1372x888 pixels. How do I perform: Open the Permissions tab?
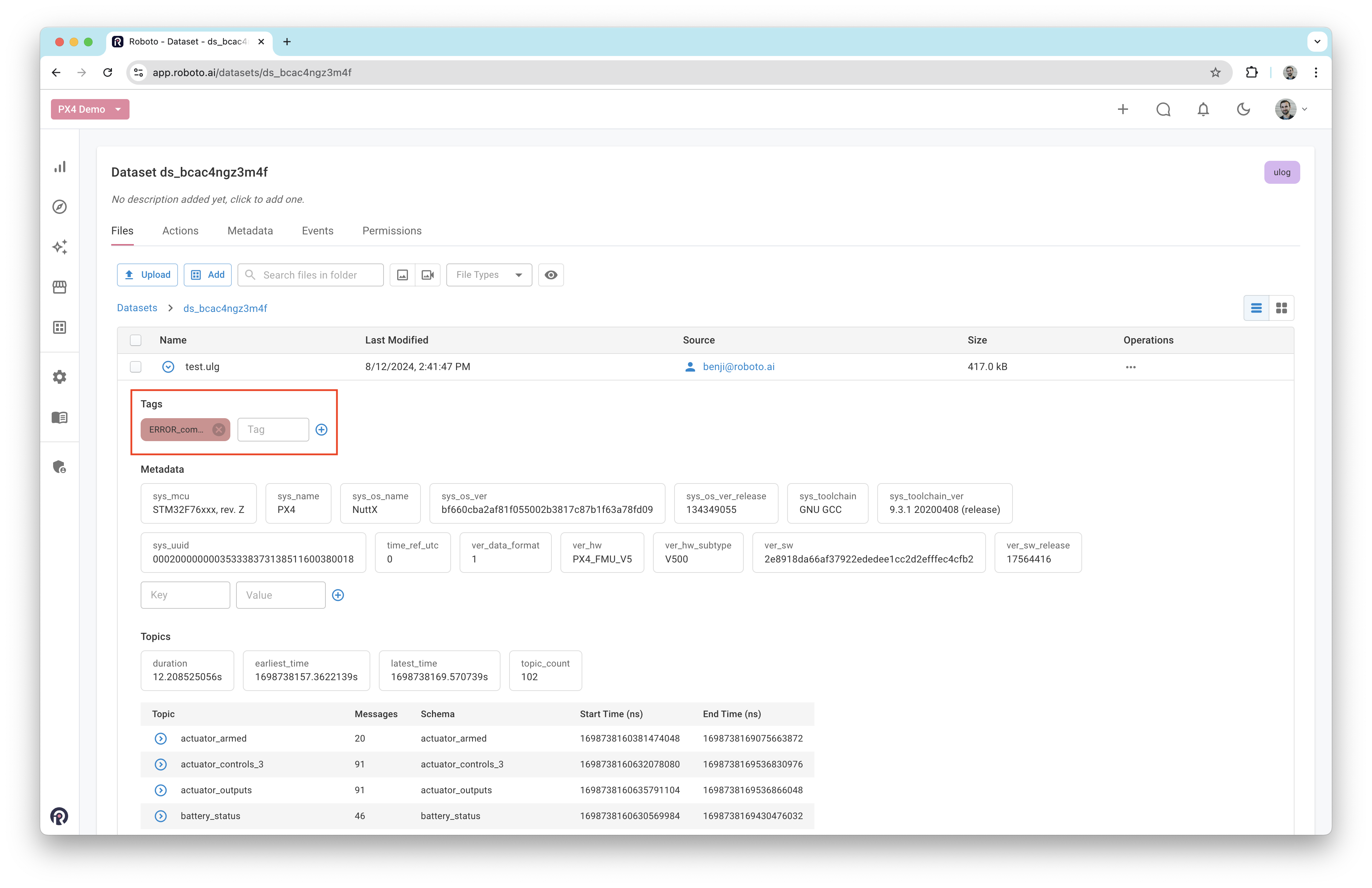tap(392, 231)
